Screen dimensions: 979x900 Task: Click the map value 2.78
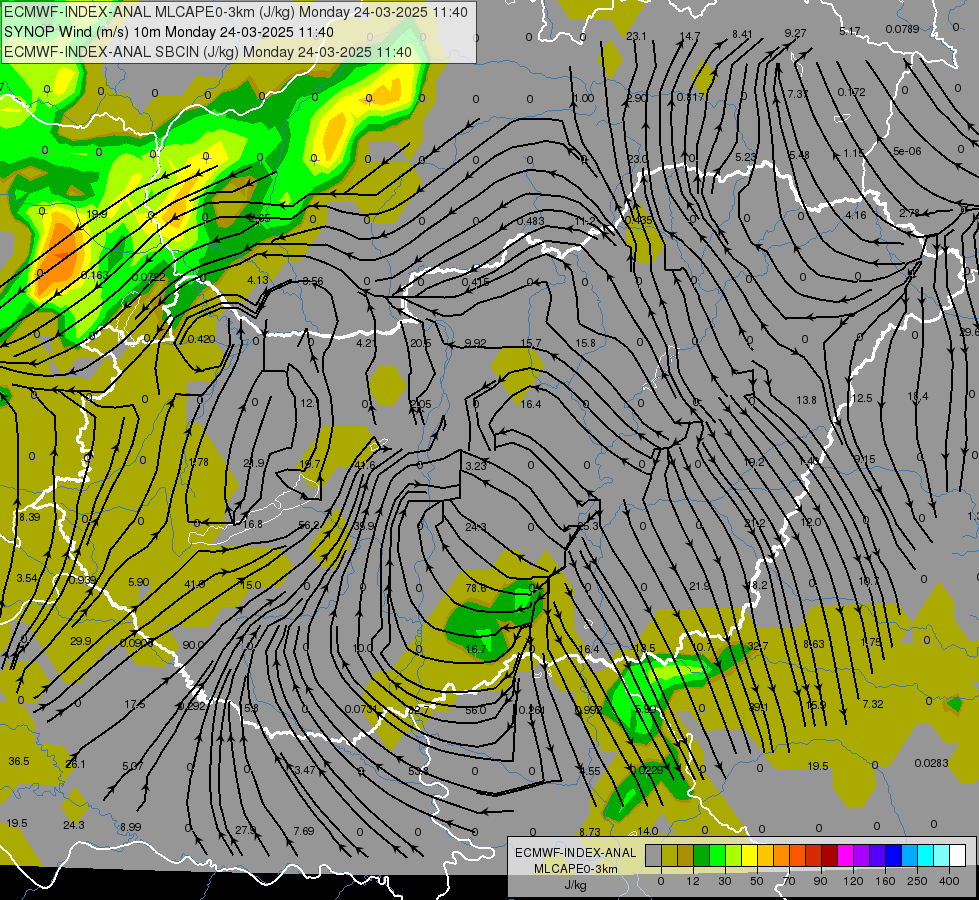(x=910, y=213)
